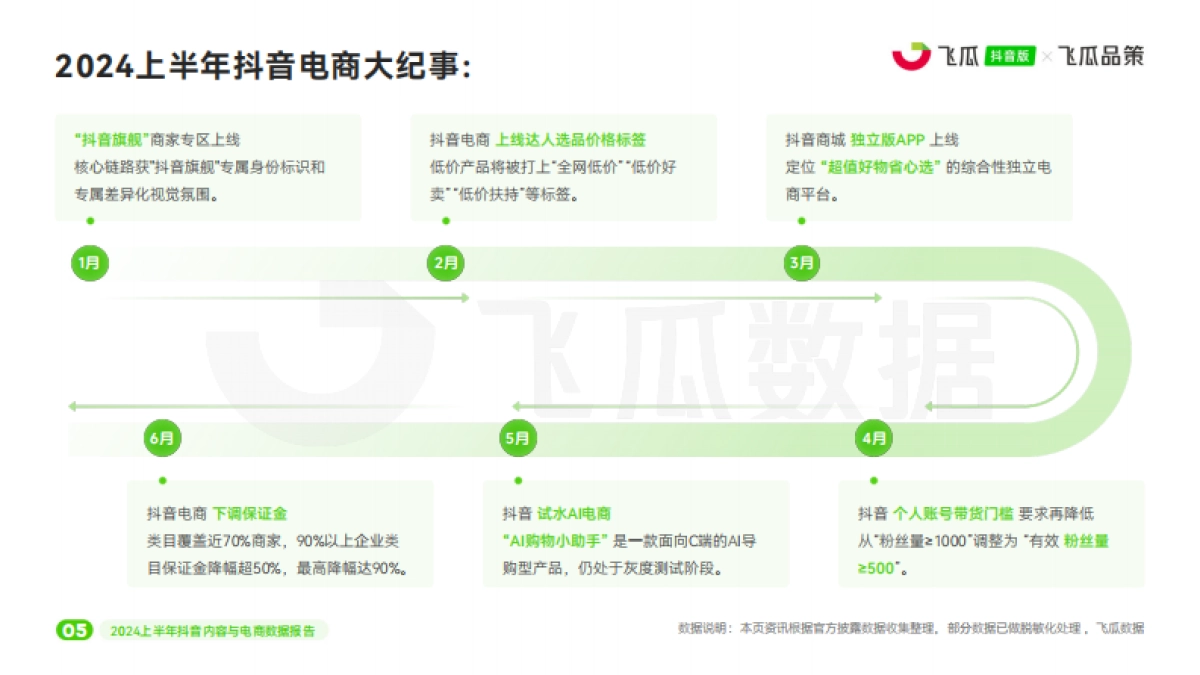Viewport: 1200px width, 675px height.
Task: Select the 5月 timeline circle marker
Action: (517, 437)
